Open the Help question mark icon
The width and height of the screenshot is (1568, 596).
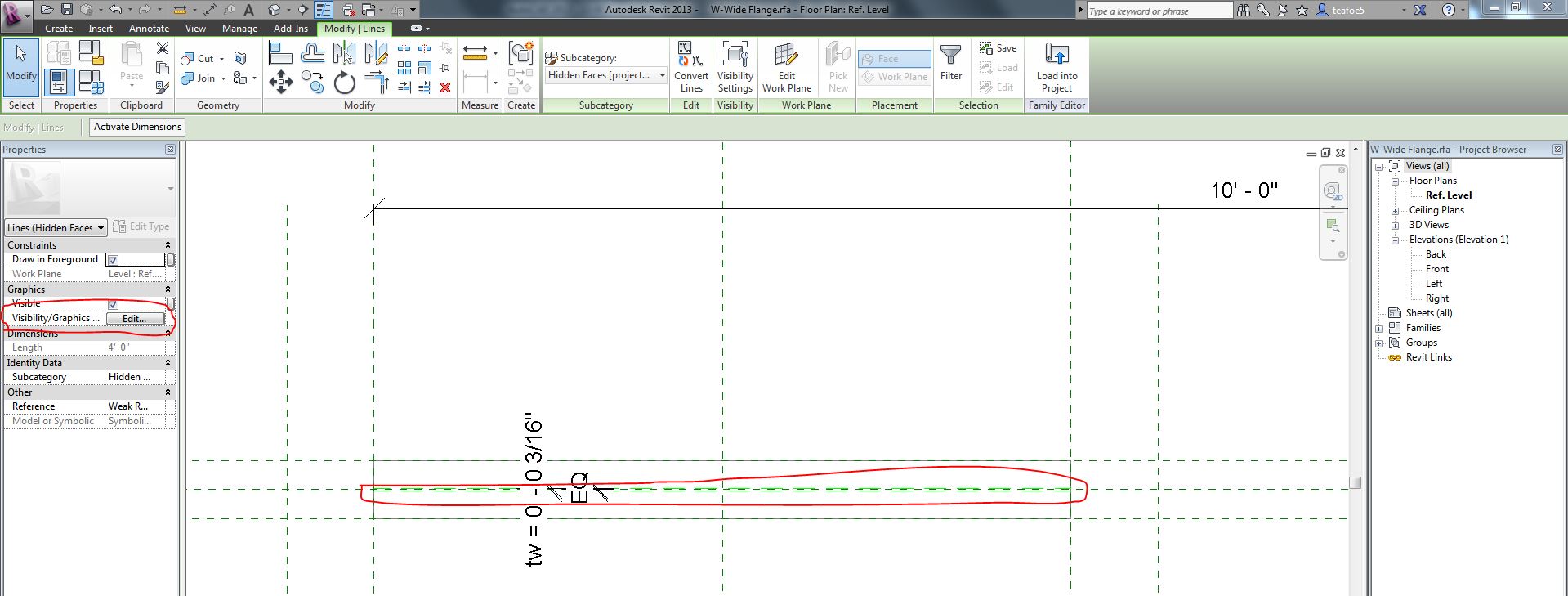(1449, 11)
